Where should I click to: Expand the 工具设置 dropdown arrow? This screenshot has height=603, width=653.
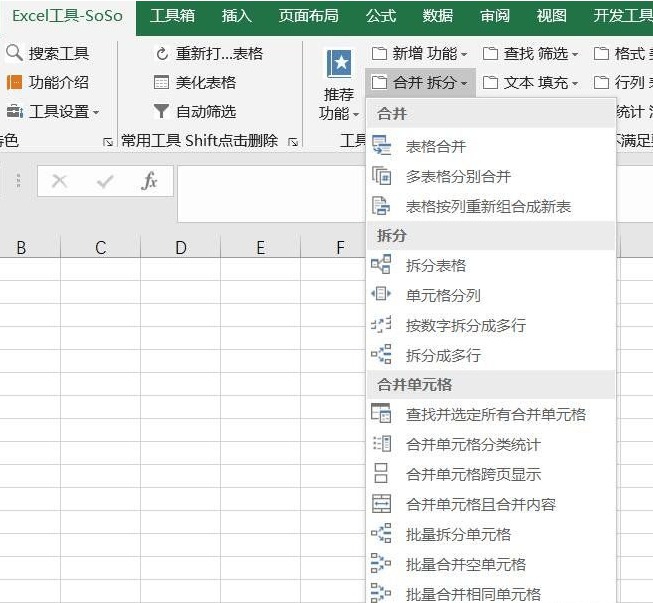pyautogui.click(x=96, y=112)
